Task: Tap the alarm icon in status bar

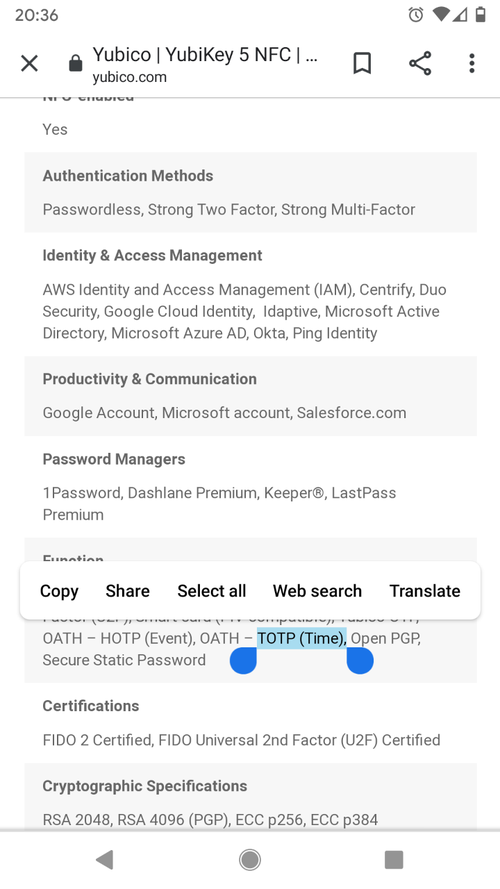Action: (416, 15)
